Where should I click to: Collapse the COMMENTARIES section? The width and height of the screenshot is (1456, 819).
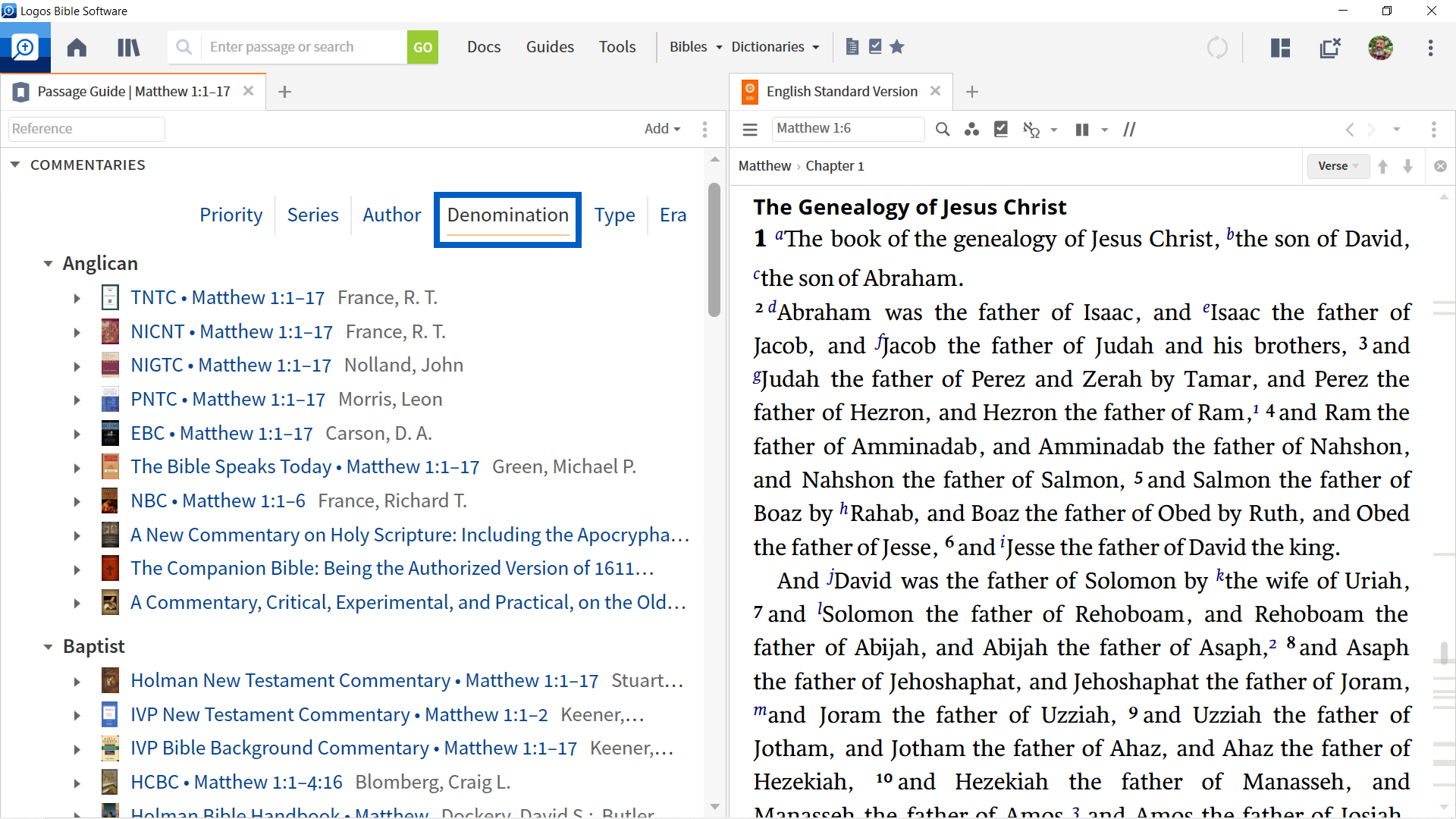14,165
